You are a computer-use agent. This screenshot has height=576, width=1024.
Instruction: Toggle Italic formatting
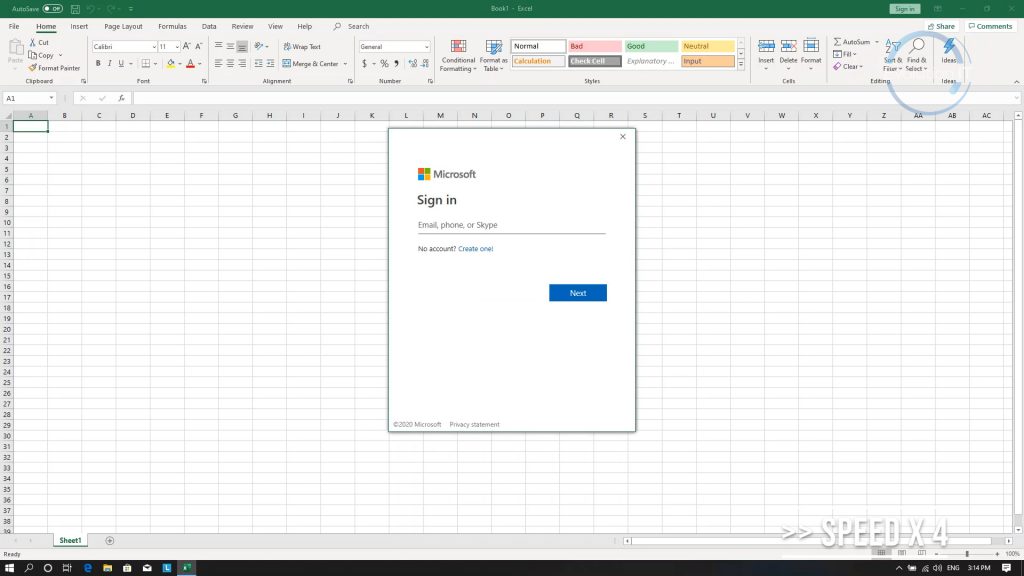click(x=110, y=64)
